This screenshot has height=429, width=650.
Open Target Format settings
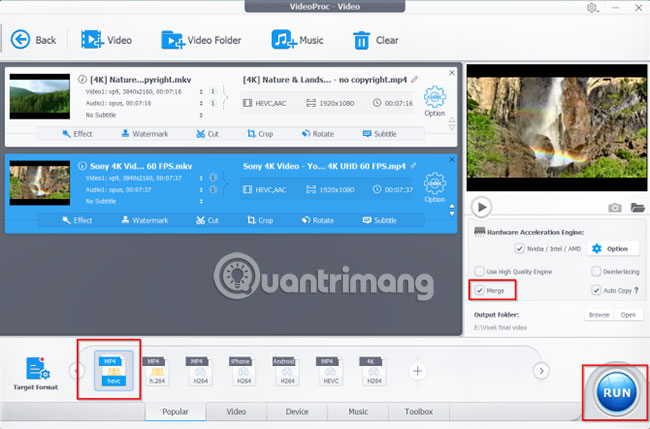click(36, 373)
